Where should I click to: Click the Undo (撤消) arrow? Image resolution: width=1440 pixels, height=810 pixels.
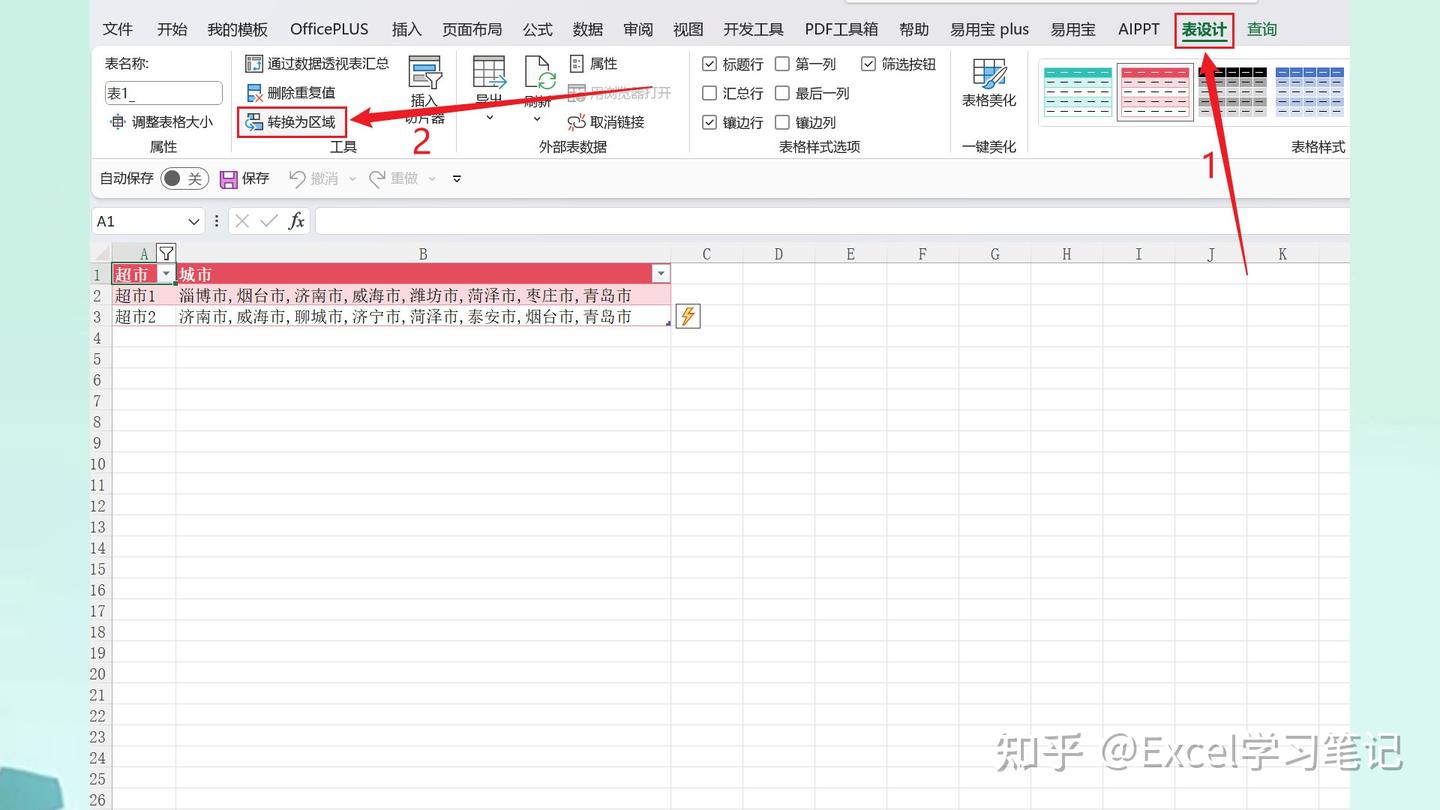[x=297, y=179]
